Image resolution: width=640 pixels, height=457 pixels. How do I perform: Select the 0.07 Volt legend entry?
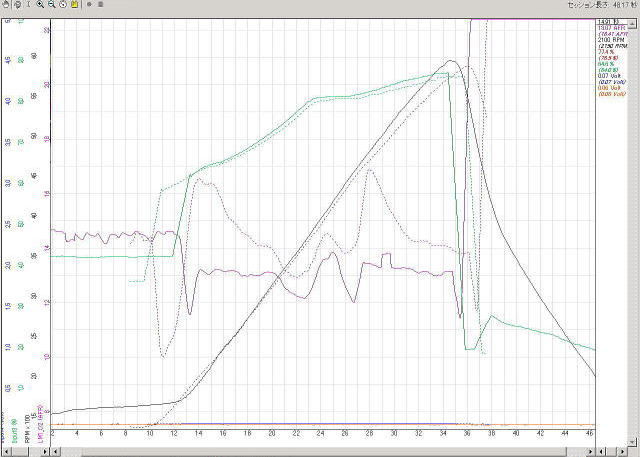[x=609, y=76]
